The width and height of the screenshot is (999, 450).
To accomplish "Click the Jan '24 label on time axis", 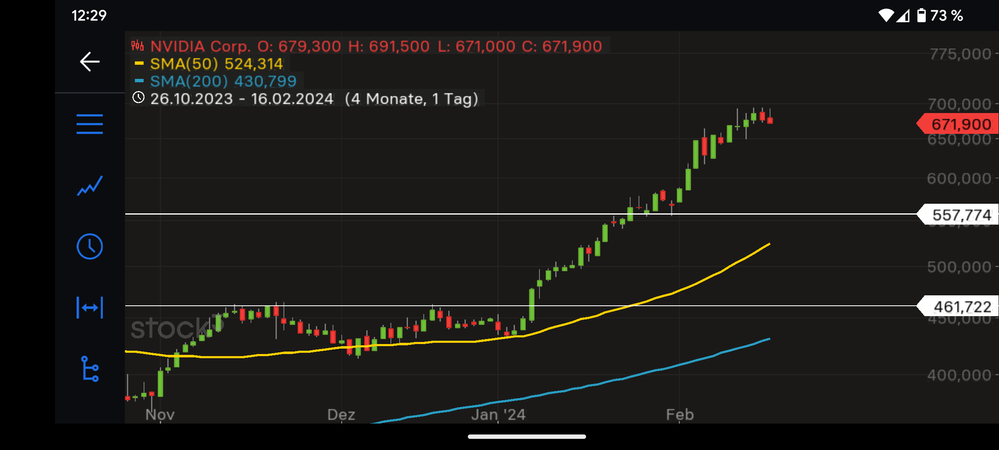I will [x=498, y=414].
